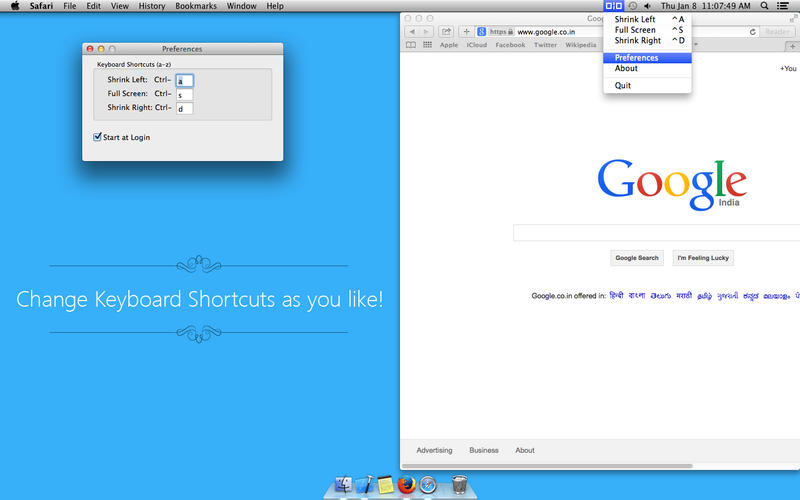Open Window menu in menu bar
This screenshot has width=800, height=500.
pyautogui.click(x=241, y=6)
